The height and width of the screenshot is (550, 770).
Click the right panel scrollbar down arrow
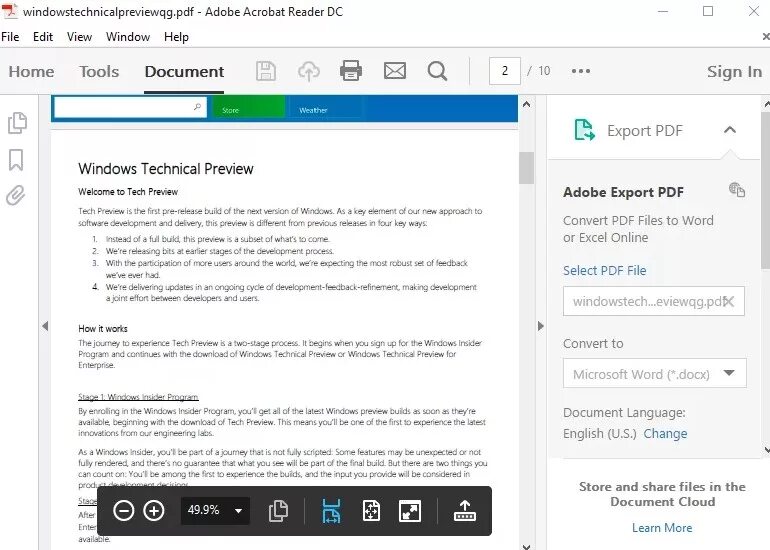click(767, 449)
